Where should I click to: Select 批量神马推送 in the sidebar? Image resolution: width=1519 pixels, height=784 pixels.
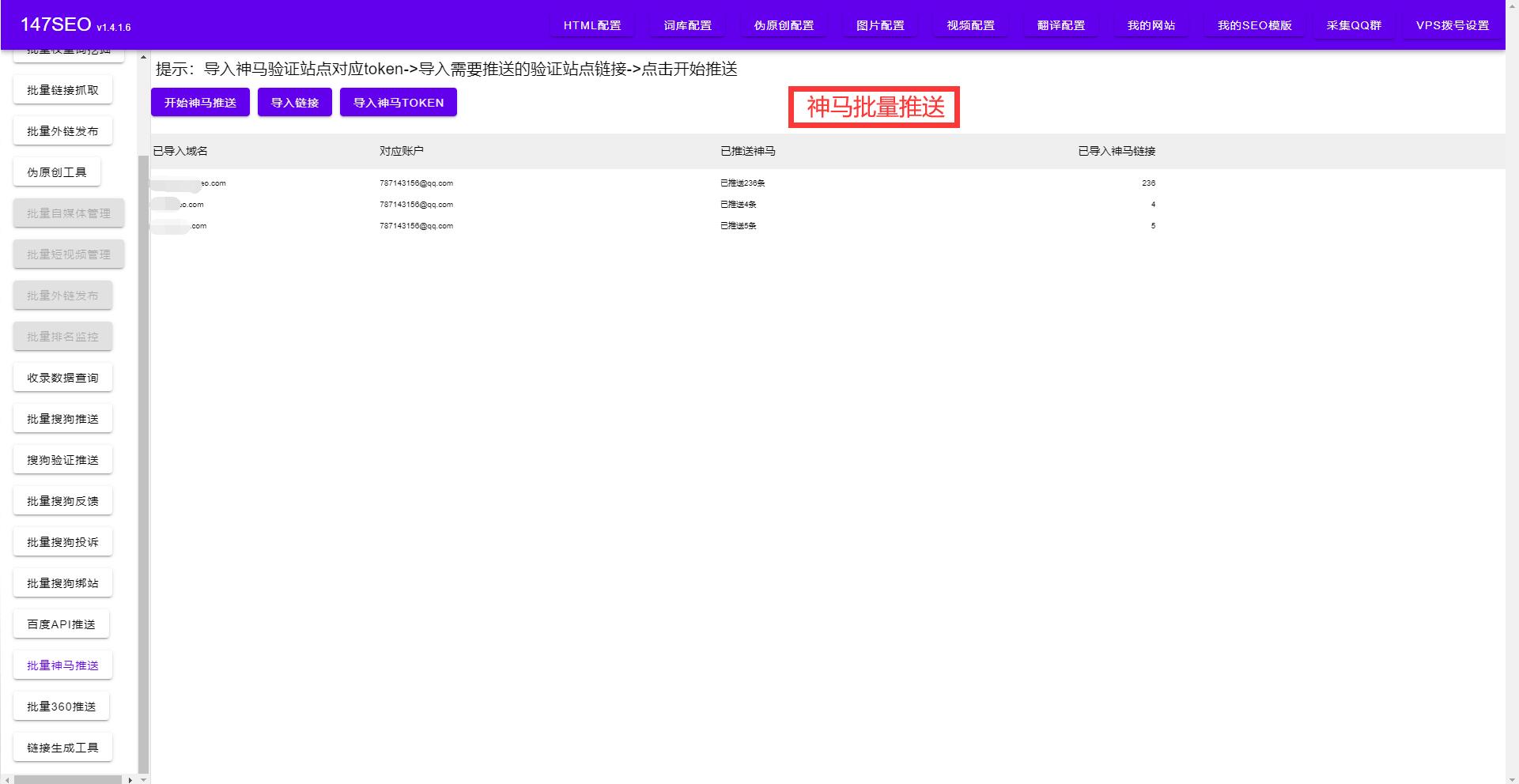tap(62, 665)
